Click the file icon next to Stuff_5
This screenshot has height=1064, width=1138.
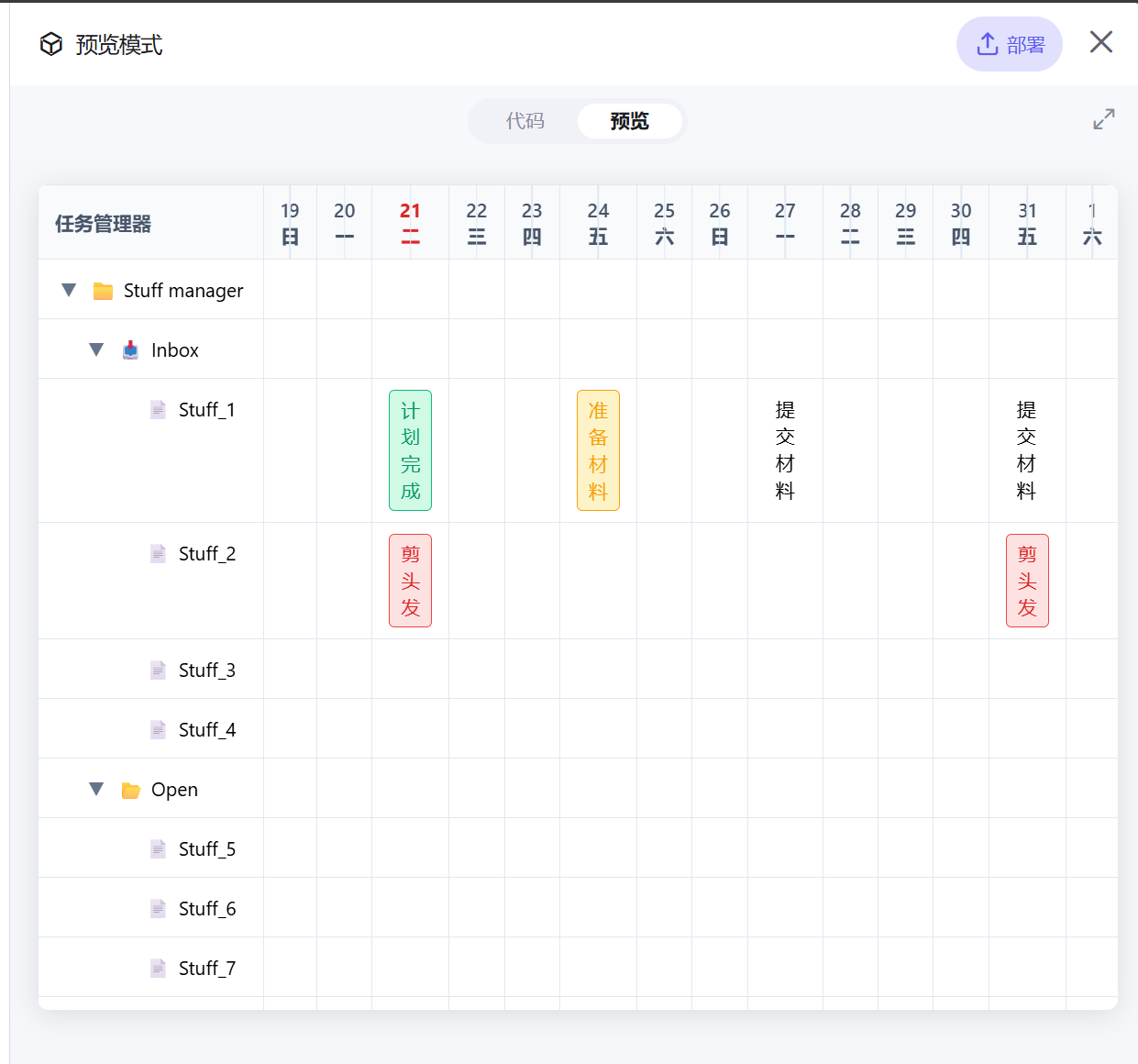158,848
